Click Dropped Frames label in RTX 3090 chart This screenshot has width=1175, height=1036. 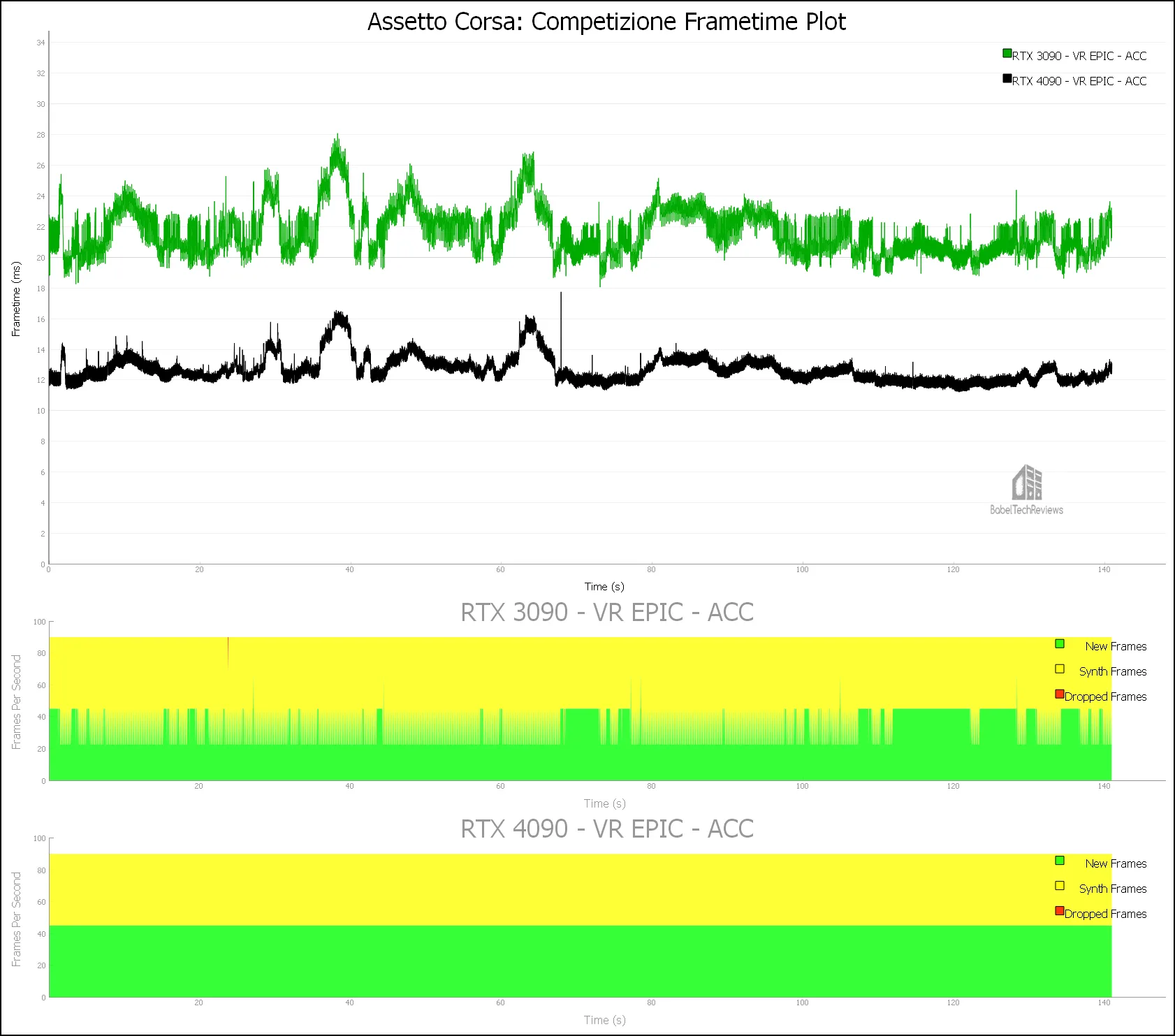pyautogui.click(x=1106, y=696)
